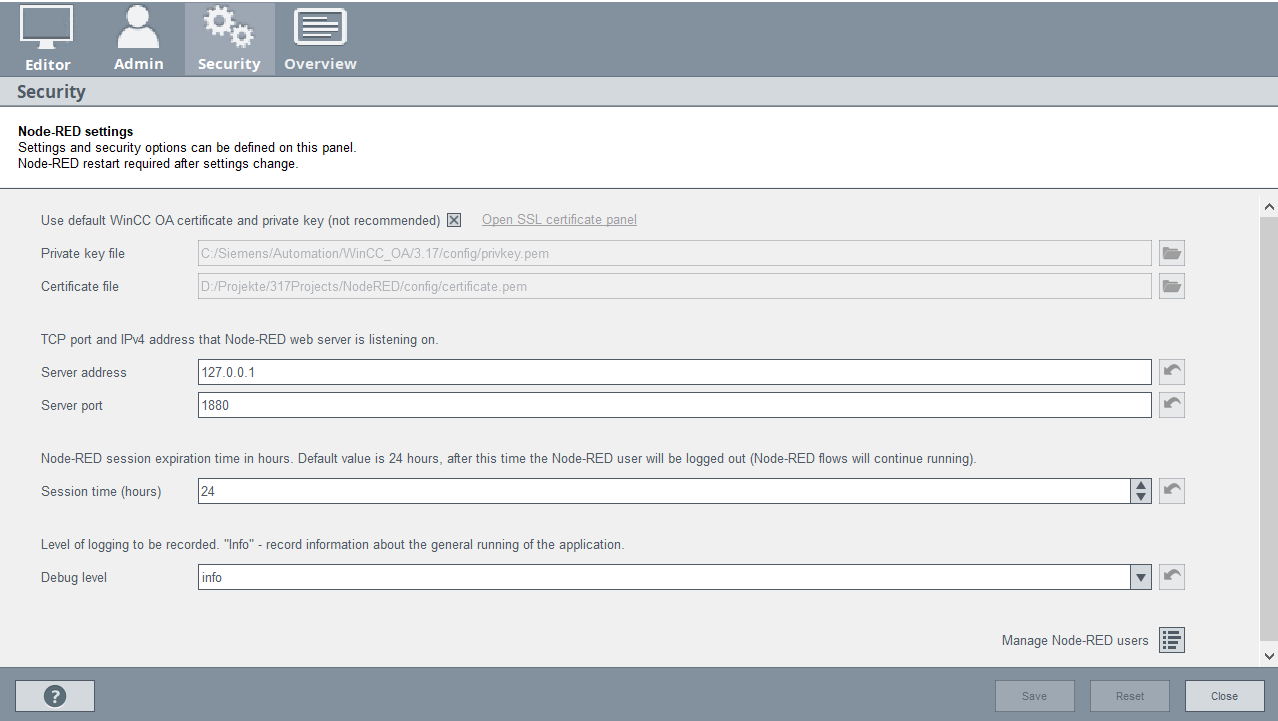Open Manage Node-RED users list
The height and width of the screenshot is (721, 1278).
click(1172, 640)
